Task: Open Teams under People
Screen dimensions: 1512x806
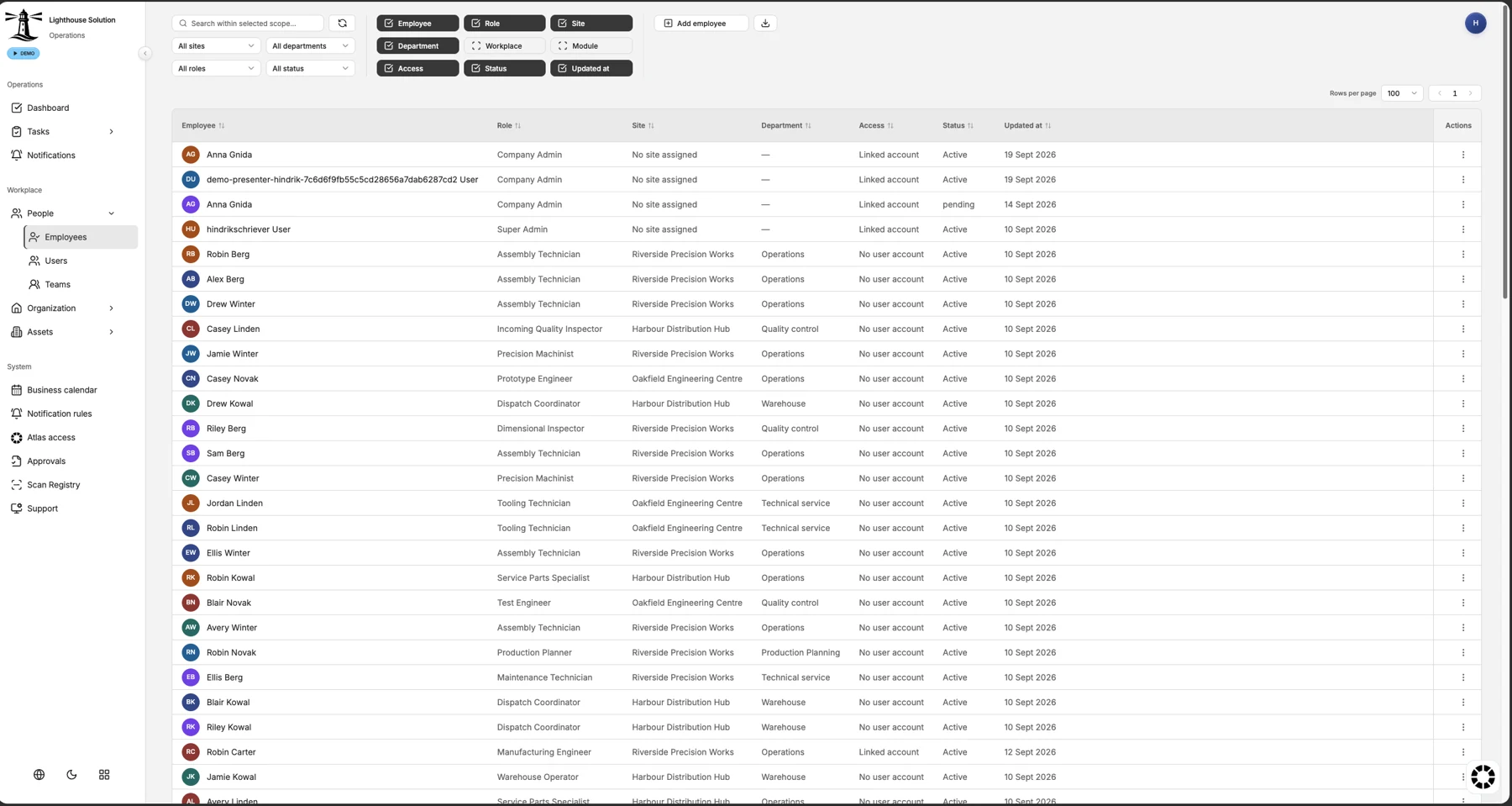Action: [x=81, y=285]
